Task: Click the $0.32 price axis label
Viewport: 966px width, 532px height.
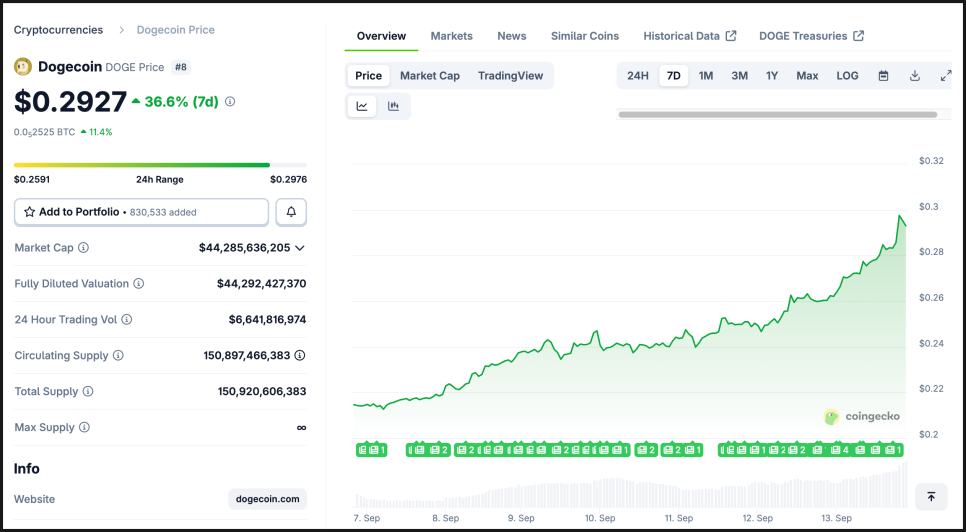Action: [x=931, y=161]
